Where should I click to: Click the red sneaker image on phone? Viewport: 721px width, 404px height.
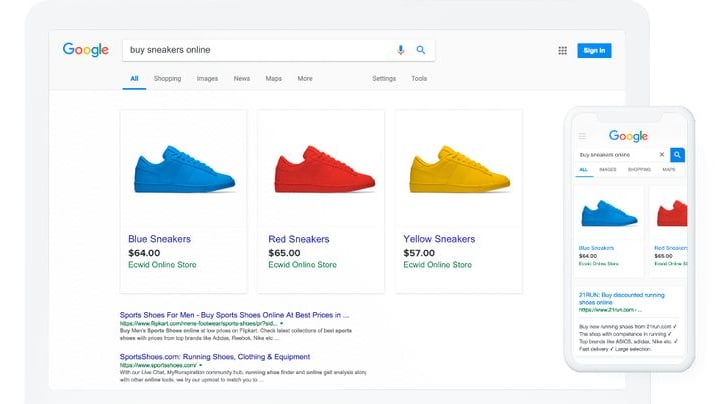tap(672, 213)
